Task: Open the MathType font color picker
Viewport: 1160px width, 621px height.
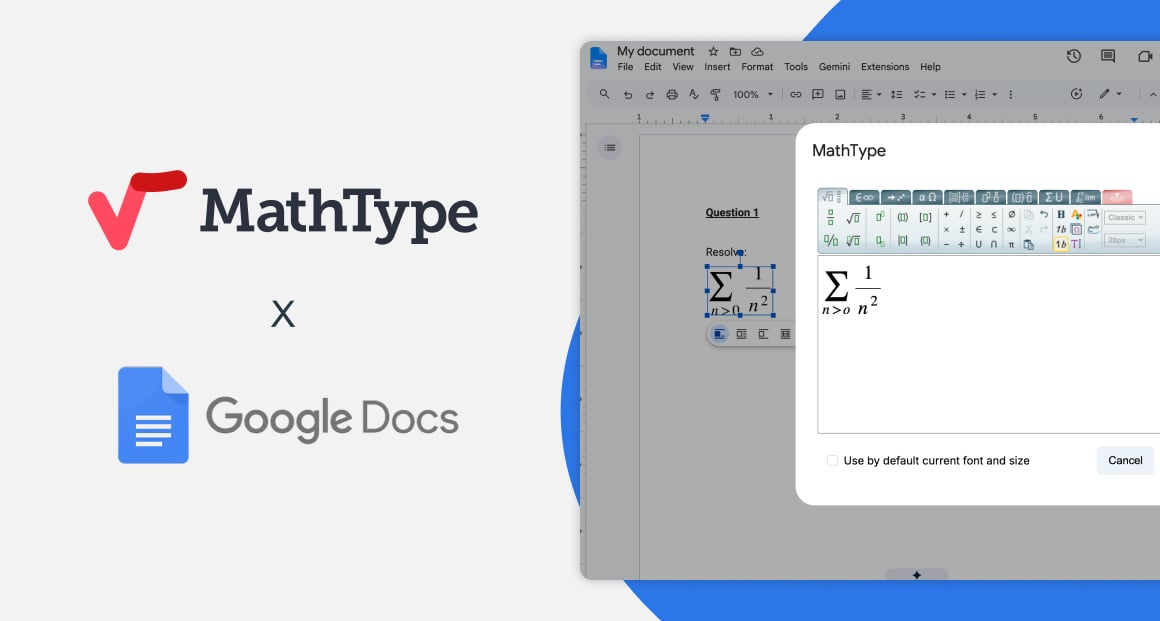Action: 1076,215
